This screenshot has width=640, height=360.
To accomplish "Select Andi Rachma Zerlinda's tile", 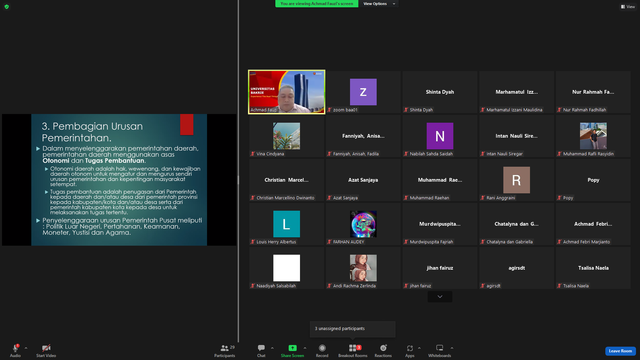I will [363, 268].
